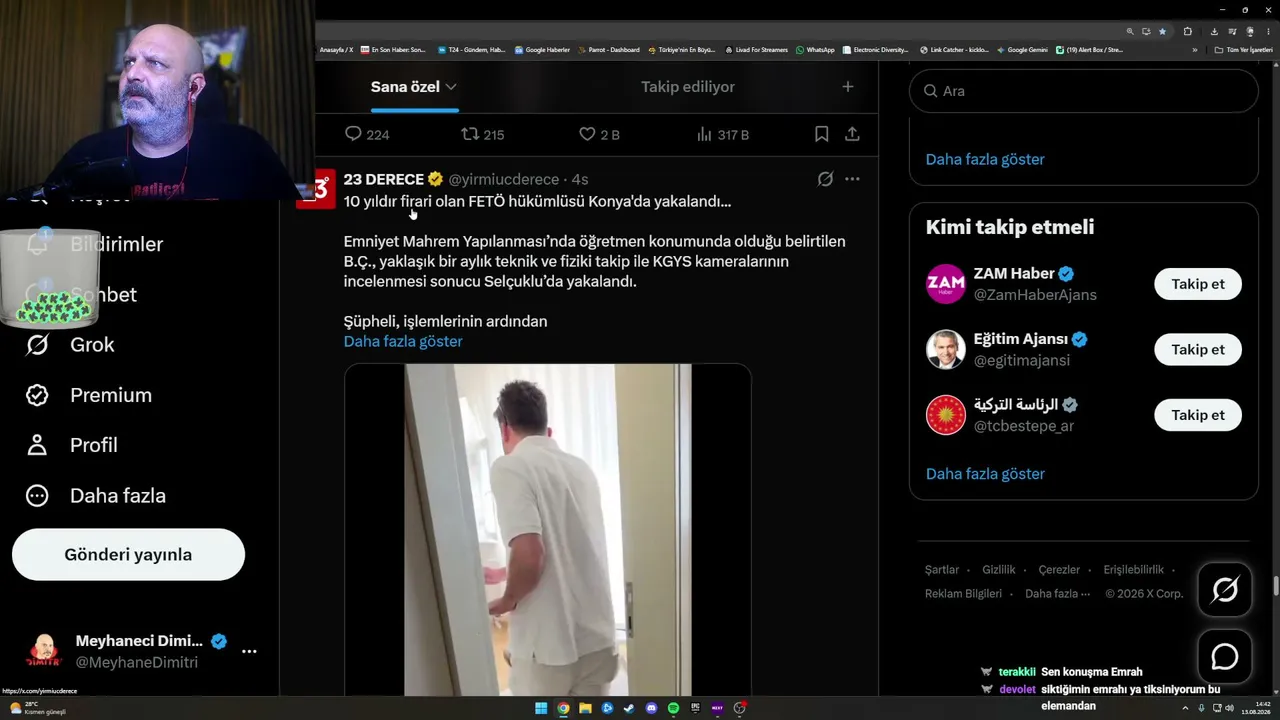Click the page vertical scrollbar
The height and width of the screenshot is (720, 1280).
[1275, 586]
